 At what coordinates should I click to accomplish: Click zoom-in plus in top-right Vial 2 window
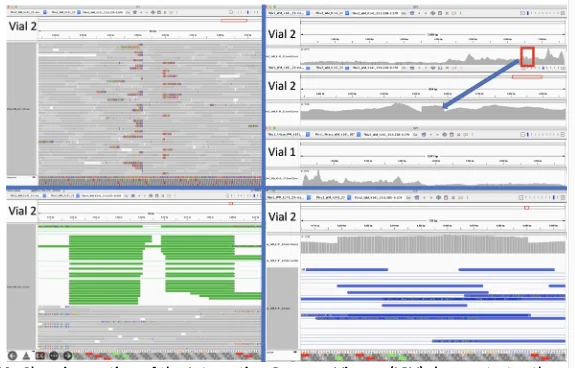(x=563, y=13)
